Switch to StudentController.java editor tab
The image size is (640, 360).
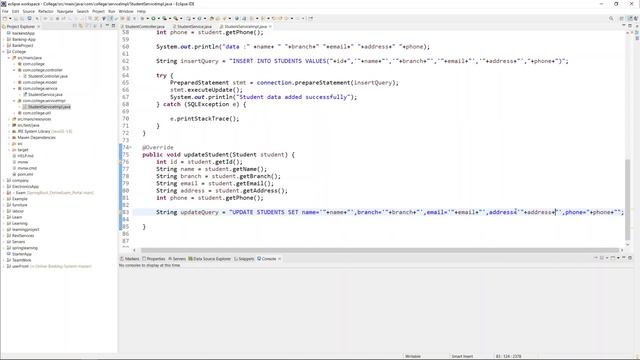pyautogui.click(x=144, y=27)
